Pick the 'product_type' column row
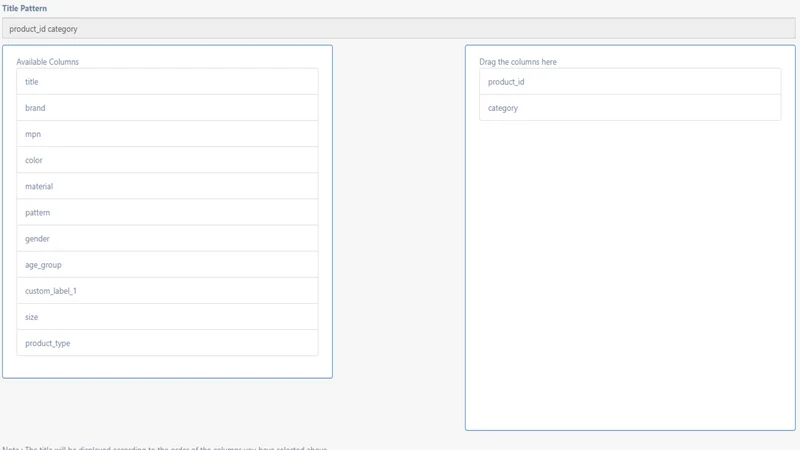 [167, 343]
